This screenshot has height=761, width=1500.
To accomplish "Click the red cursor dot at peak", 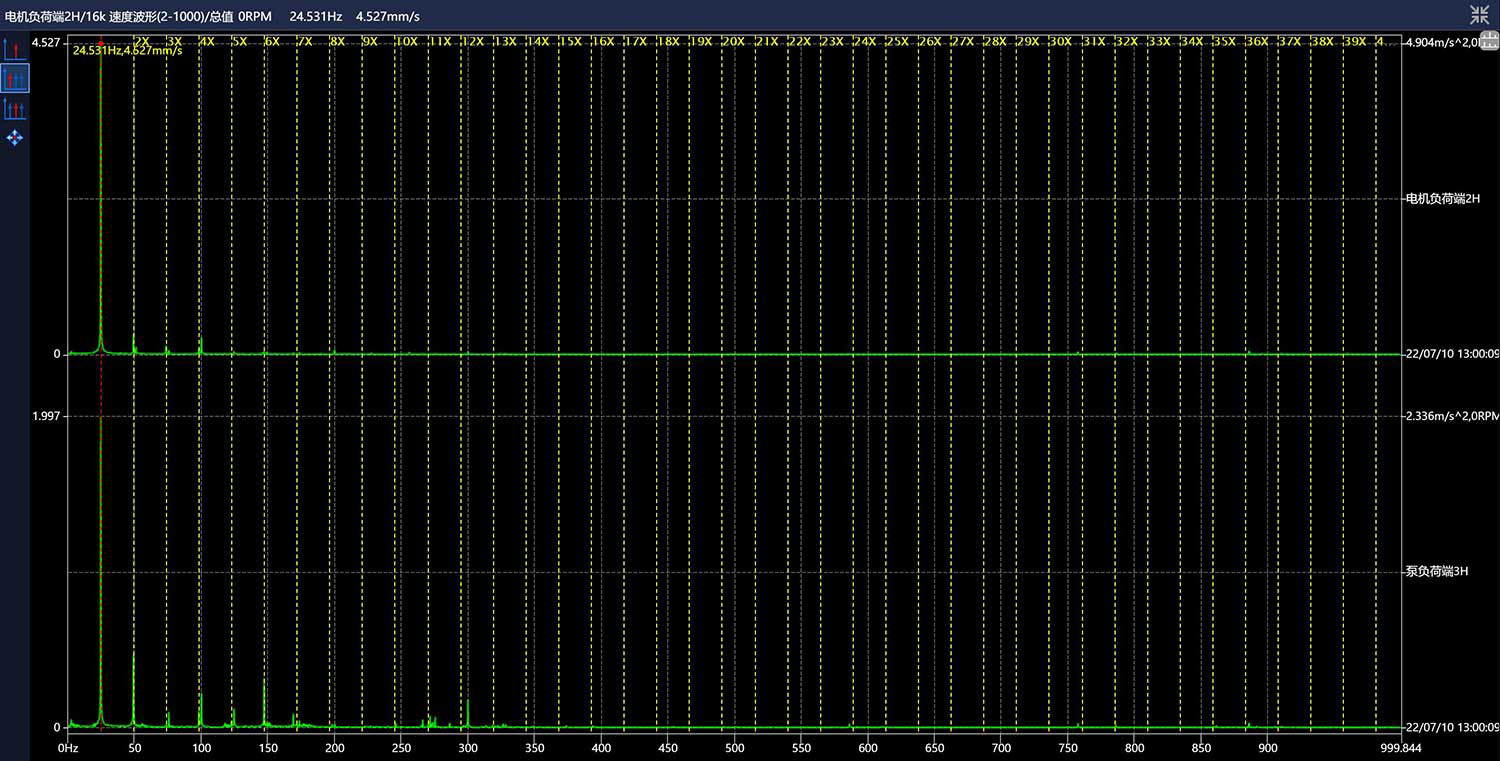I will coord(101,43).
